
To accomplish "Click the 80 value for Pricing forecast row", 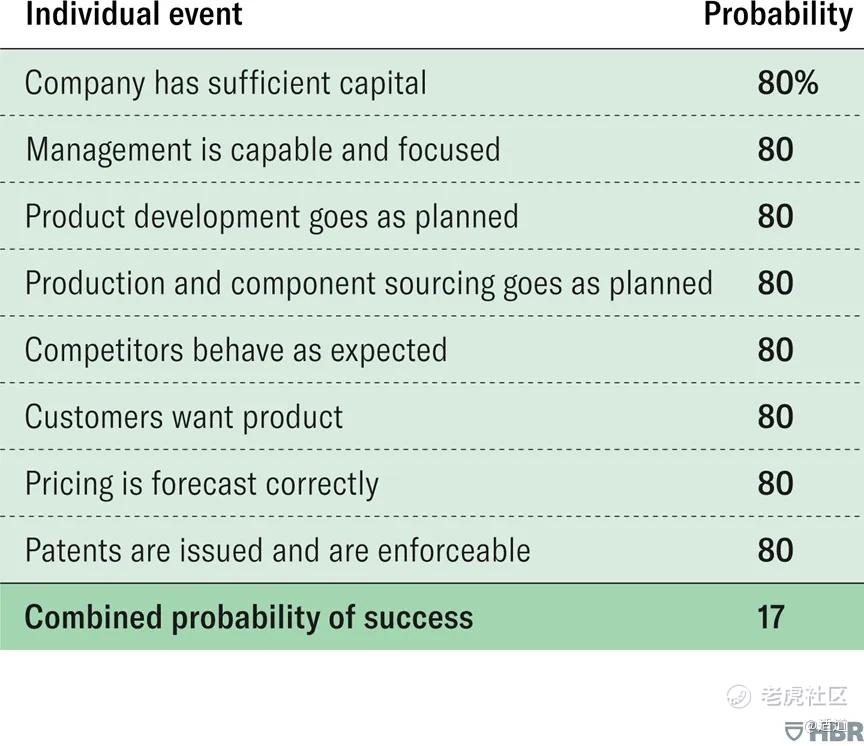I will 775,484.
